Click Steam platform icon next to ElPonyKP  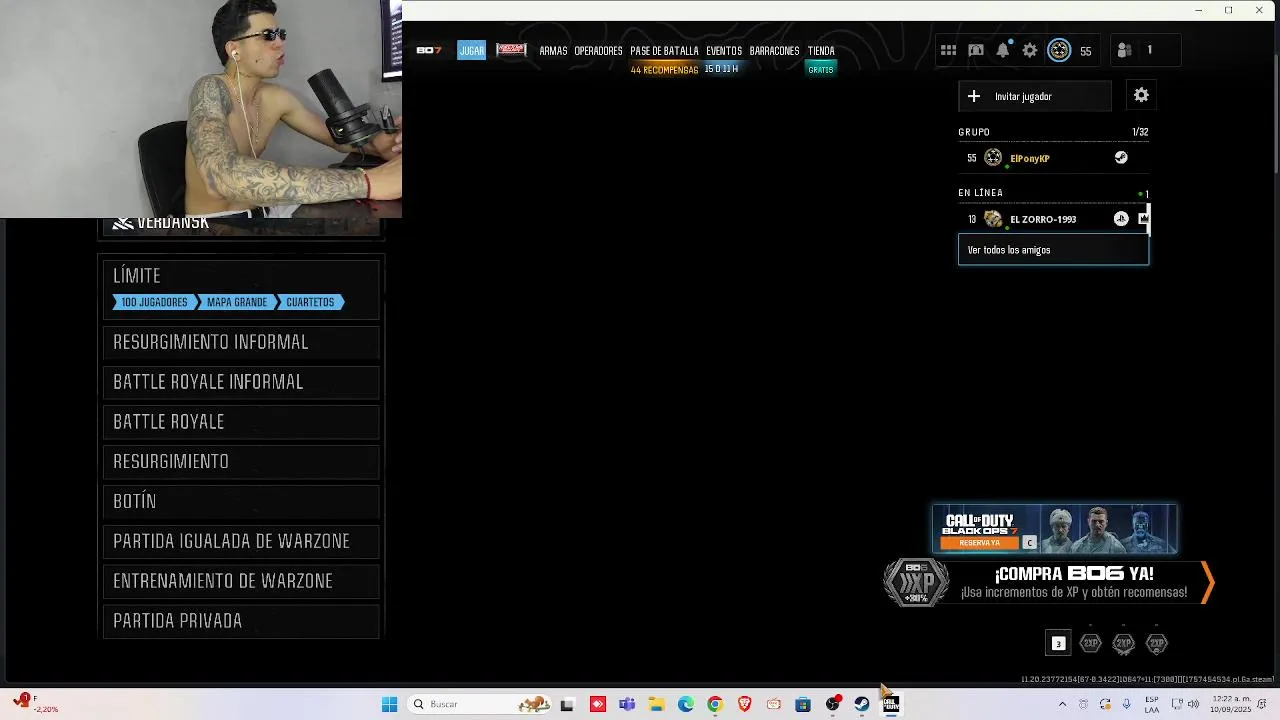[x=1121, y=157]
